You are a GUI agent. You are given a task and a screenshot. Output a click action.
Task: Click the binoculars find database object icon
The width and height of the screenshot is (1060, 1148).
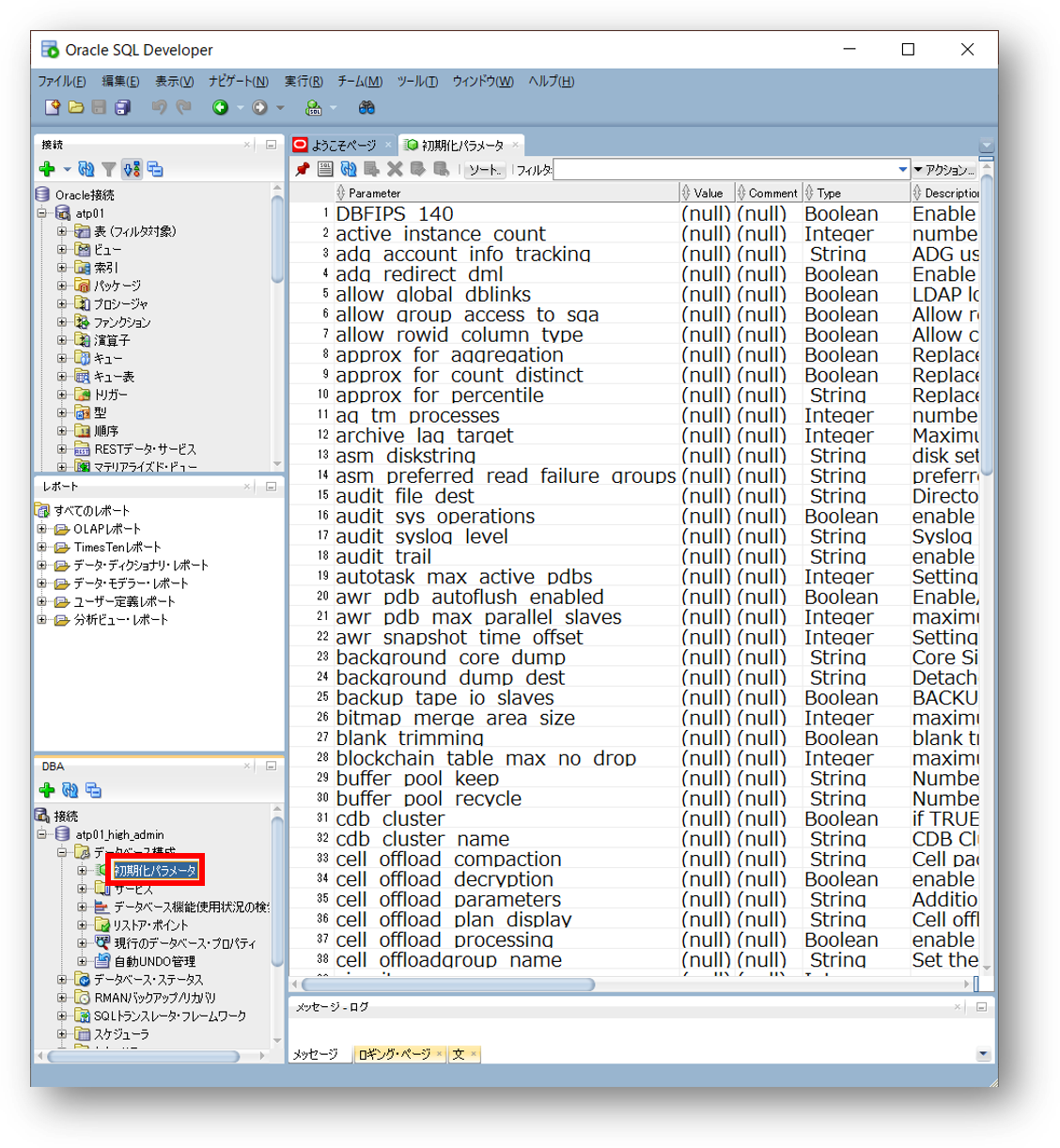click(366, 108)
